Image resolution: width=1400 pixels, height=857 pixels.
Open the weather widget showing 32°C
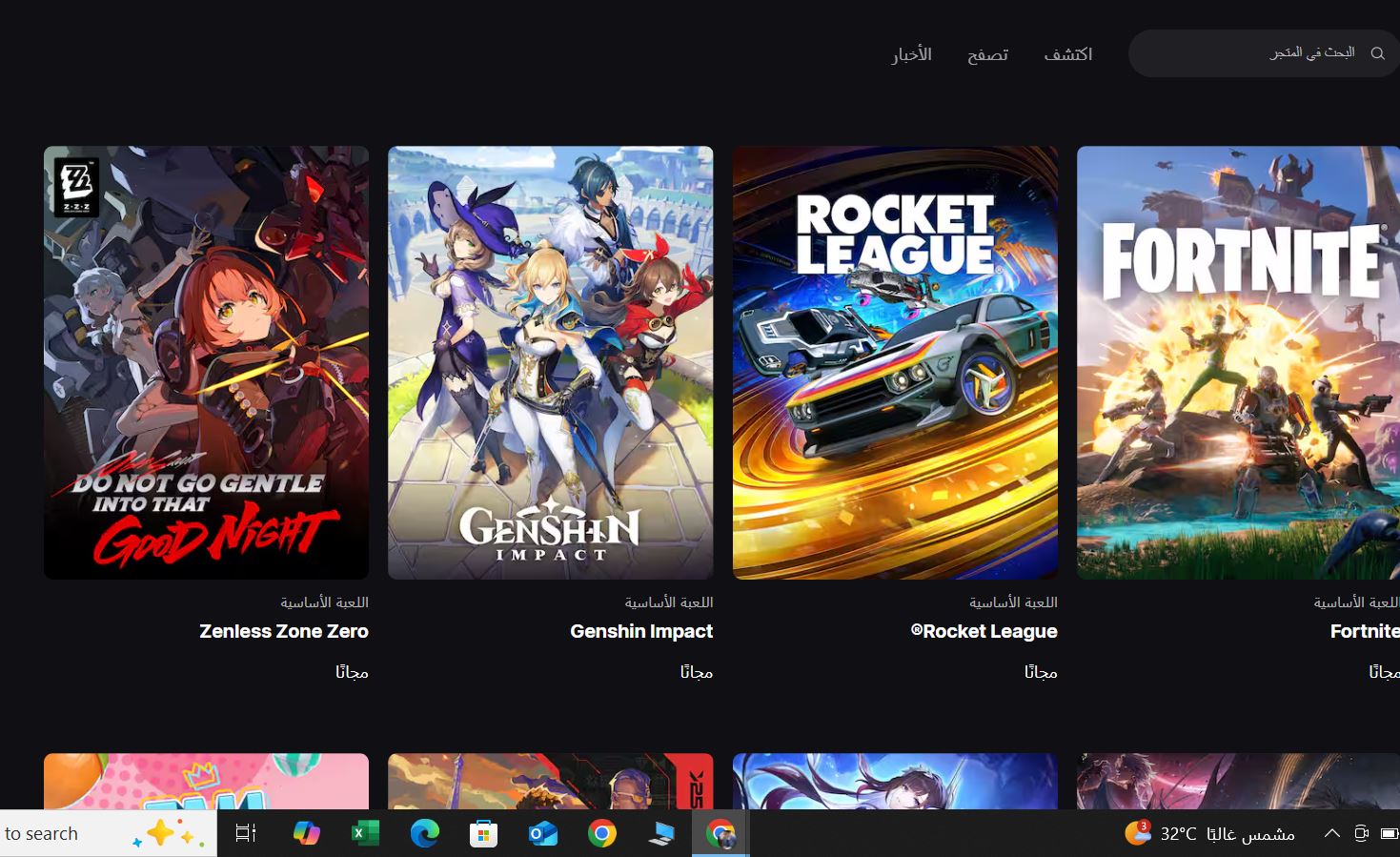pyautogui.click(x=1209, y=833)
